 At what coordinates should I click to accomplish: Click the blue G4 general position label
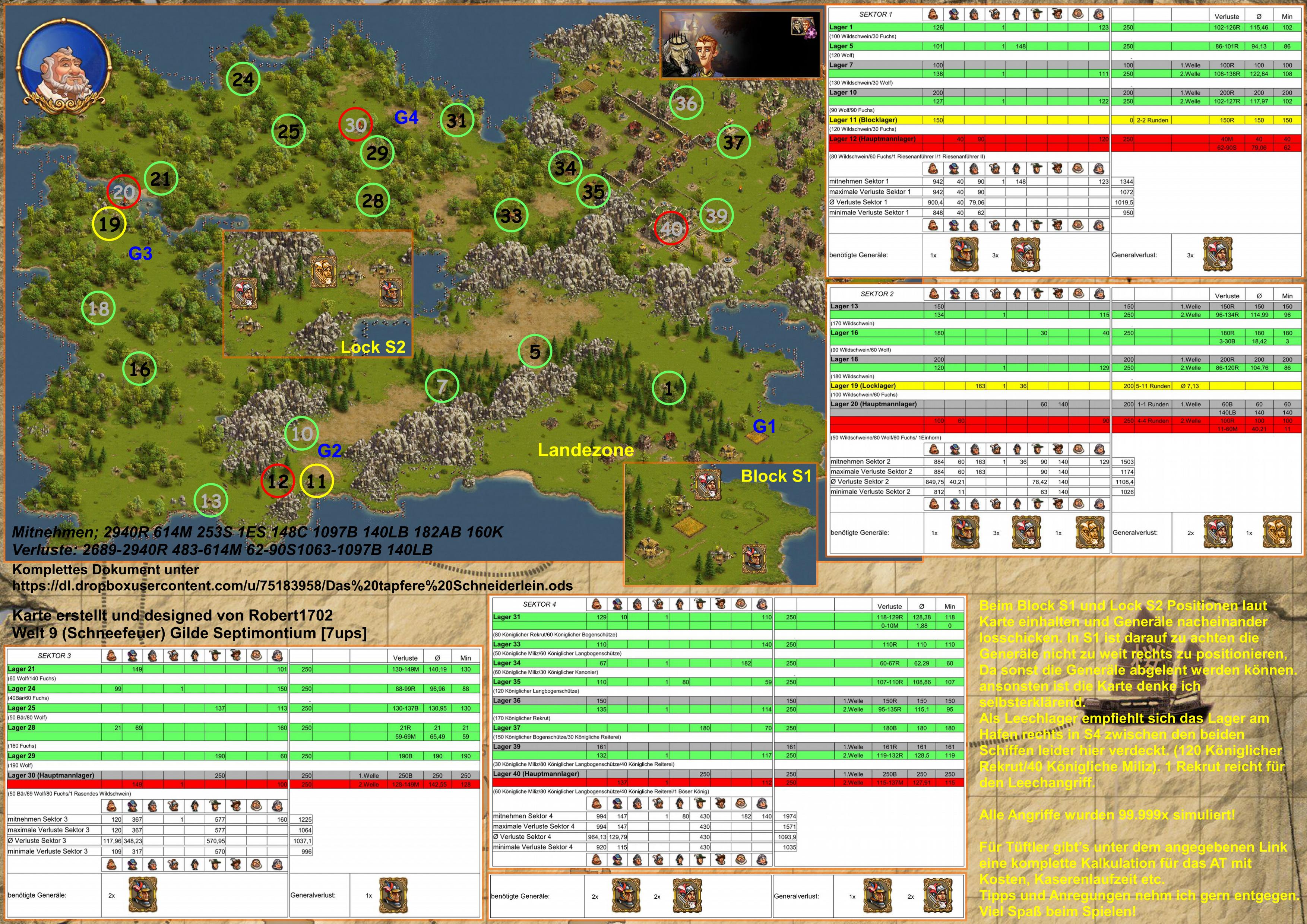pyautogui.click(x=406, y=117)
